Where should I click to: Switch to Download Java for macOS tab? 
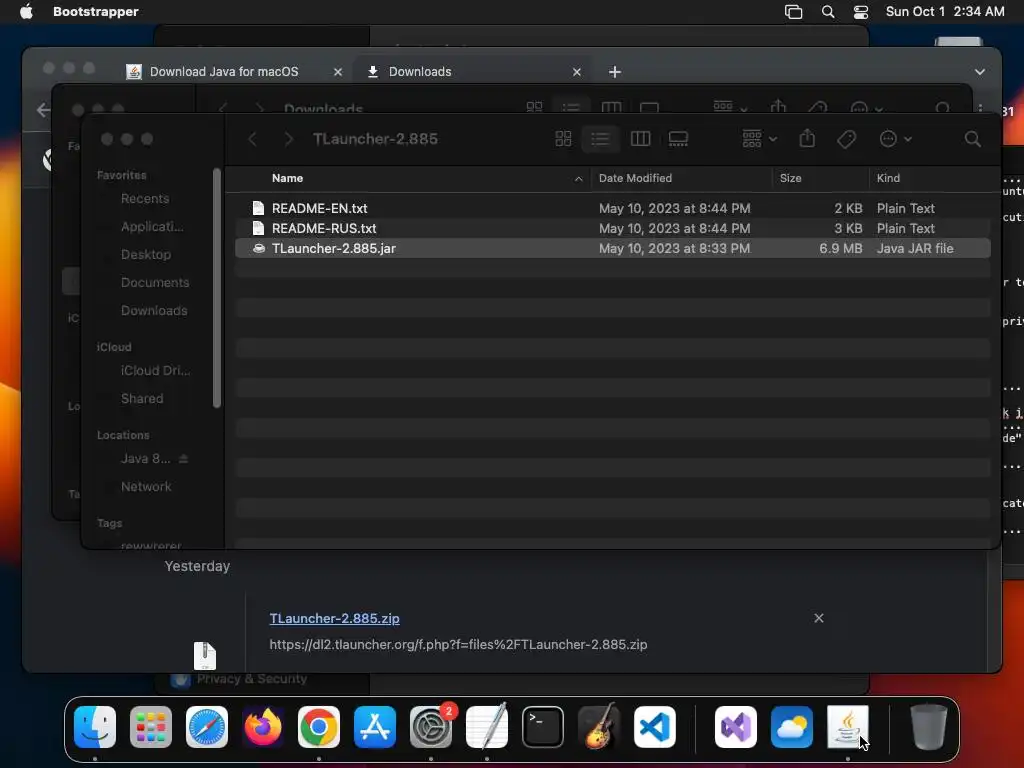(x=224, y=72)
